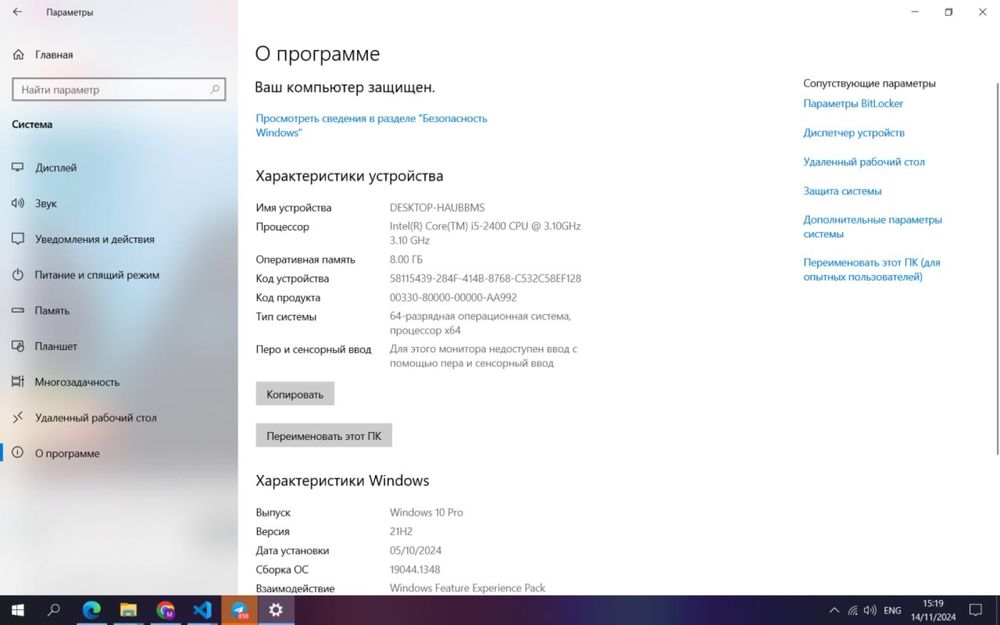Click the Характеристики устройства heading

[x=349, y=176]
